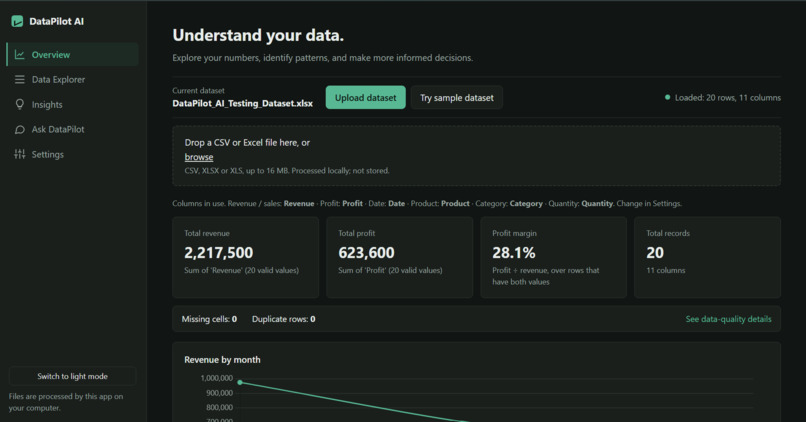
Task: Click the 'Change in Settings' text
Action: click(x=649, y=204)
